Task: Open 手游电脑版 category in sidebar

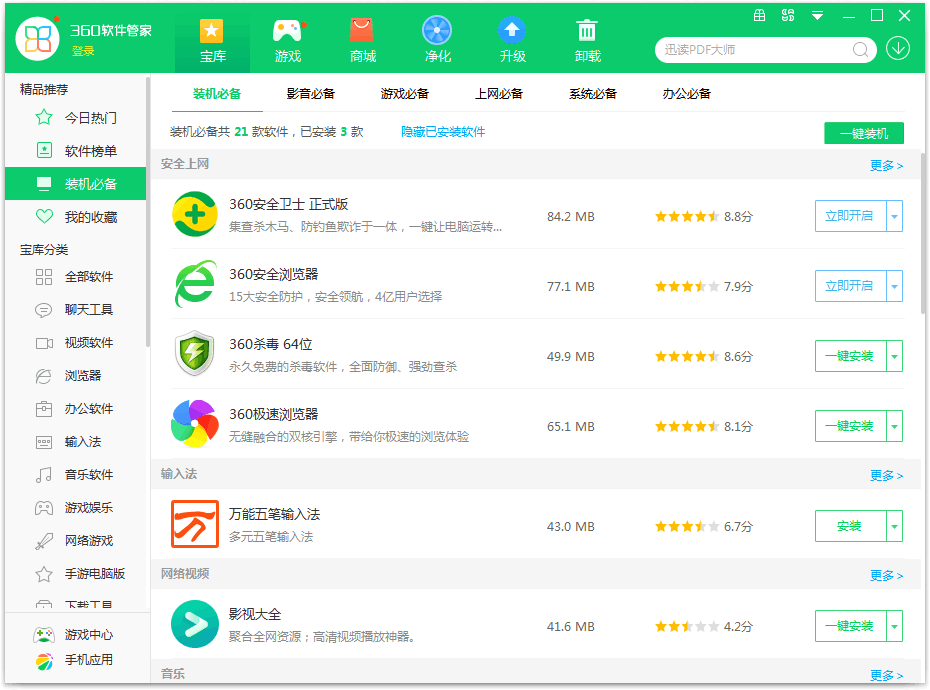Action: (75, 574)
